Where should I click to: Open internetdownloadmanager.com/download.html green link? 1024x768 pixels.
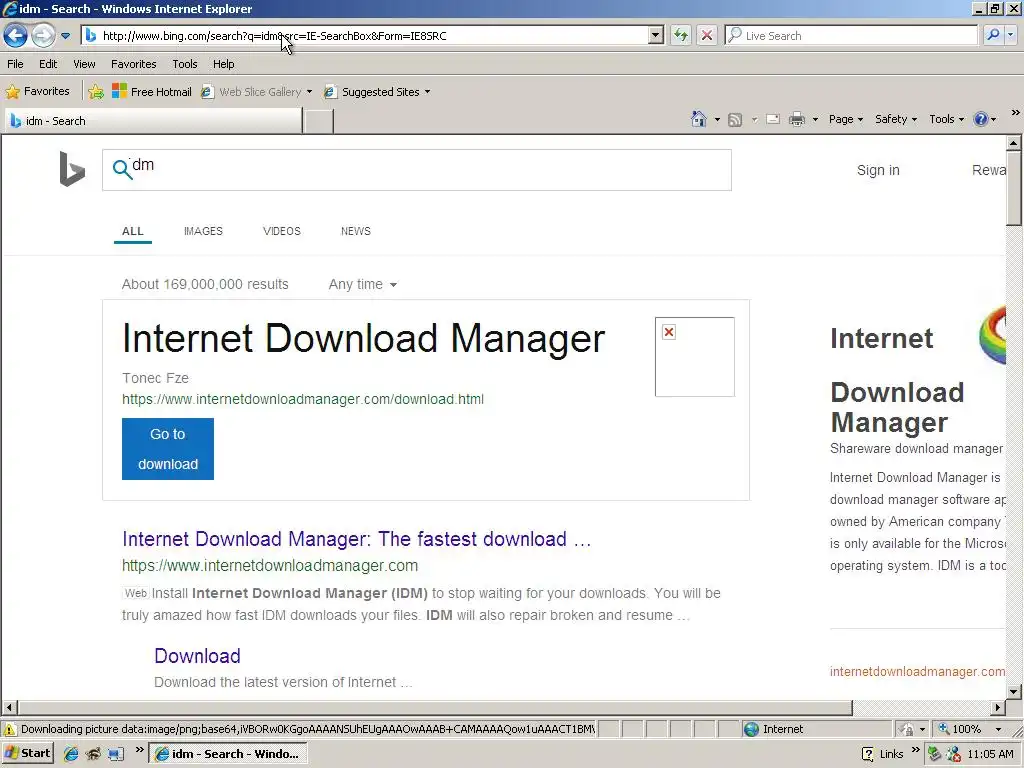[303, 399]
